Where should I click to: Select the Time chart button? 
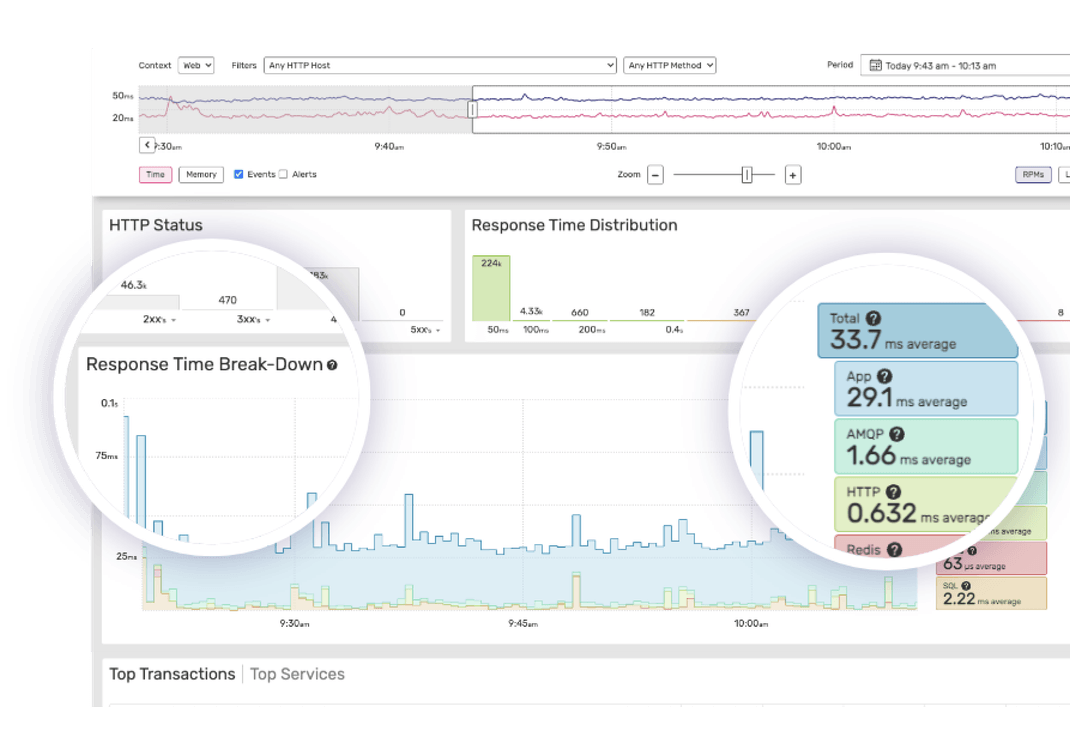(155, 175)
